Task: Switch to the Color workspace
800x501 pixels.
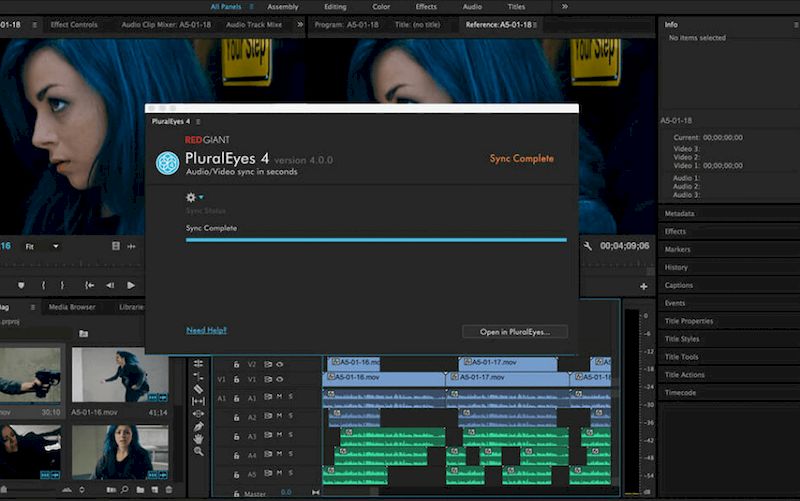Action: click(x=381, y=7)
